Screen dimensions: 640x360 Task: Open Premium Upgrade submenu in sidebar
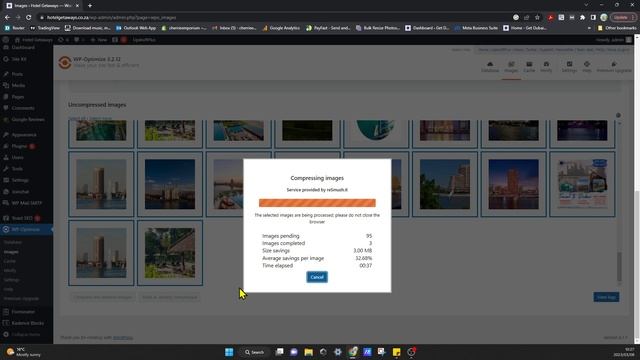(21, 299)
